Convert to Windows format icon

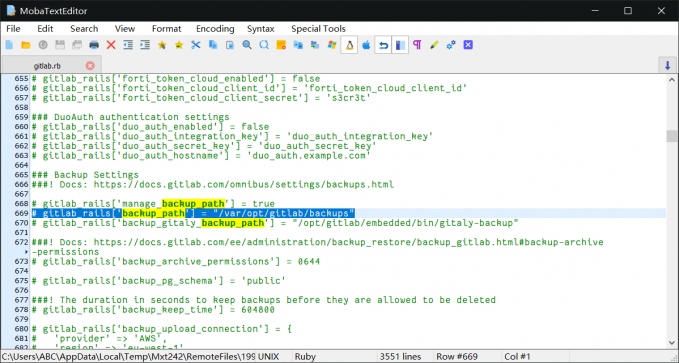(x=332, y=45)
